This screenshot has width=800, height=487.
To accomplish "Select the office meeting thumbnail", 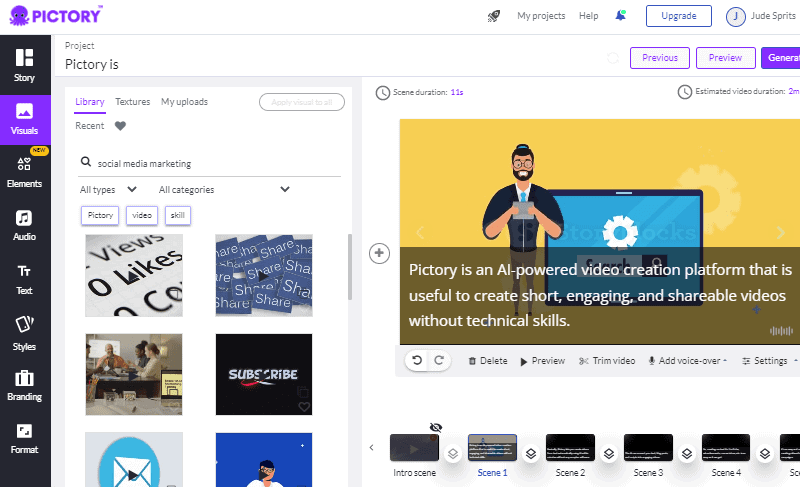I will pos(134,374).
